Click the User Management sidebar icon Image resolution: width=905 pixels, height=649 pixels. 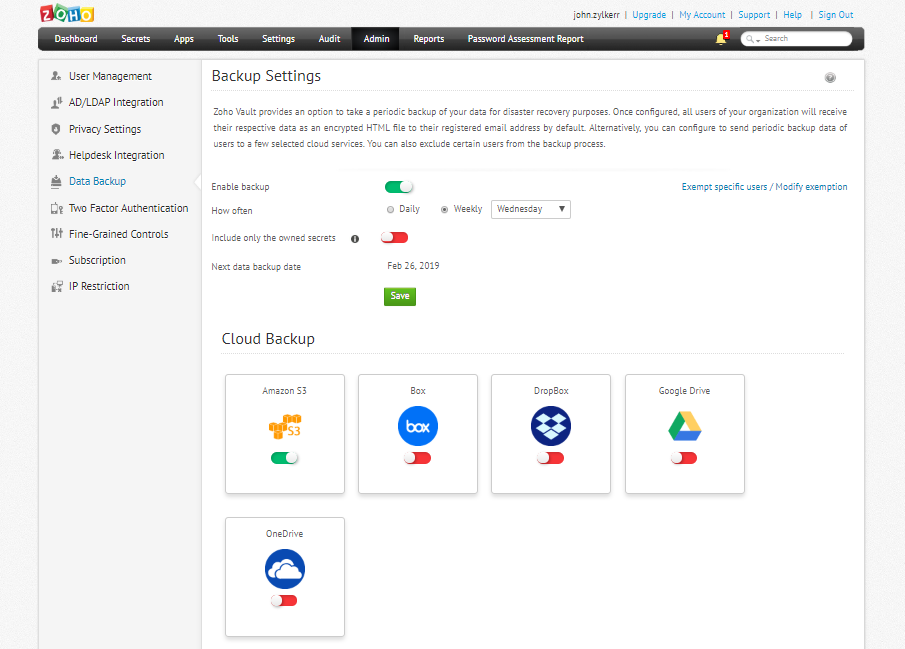click(x=57, y=76)
